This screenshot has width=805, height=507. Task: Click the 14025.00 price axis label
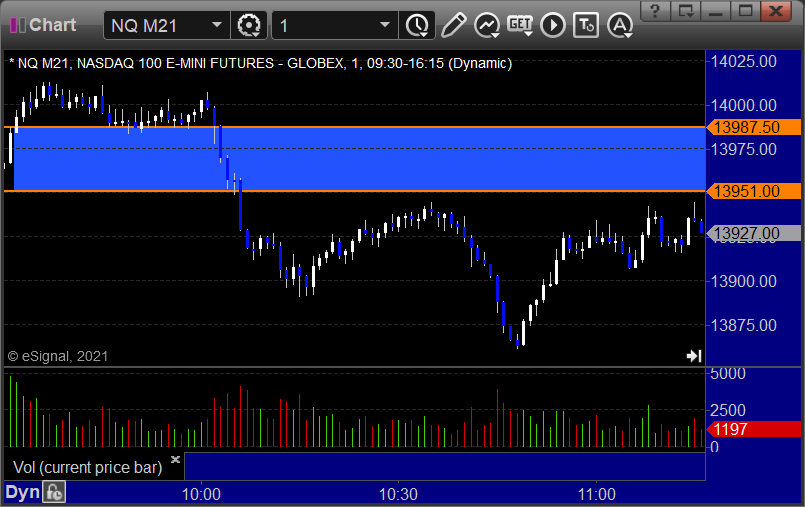click(x=743, y=62)
